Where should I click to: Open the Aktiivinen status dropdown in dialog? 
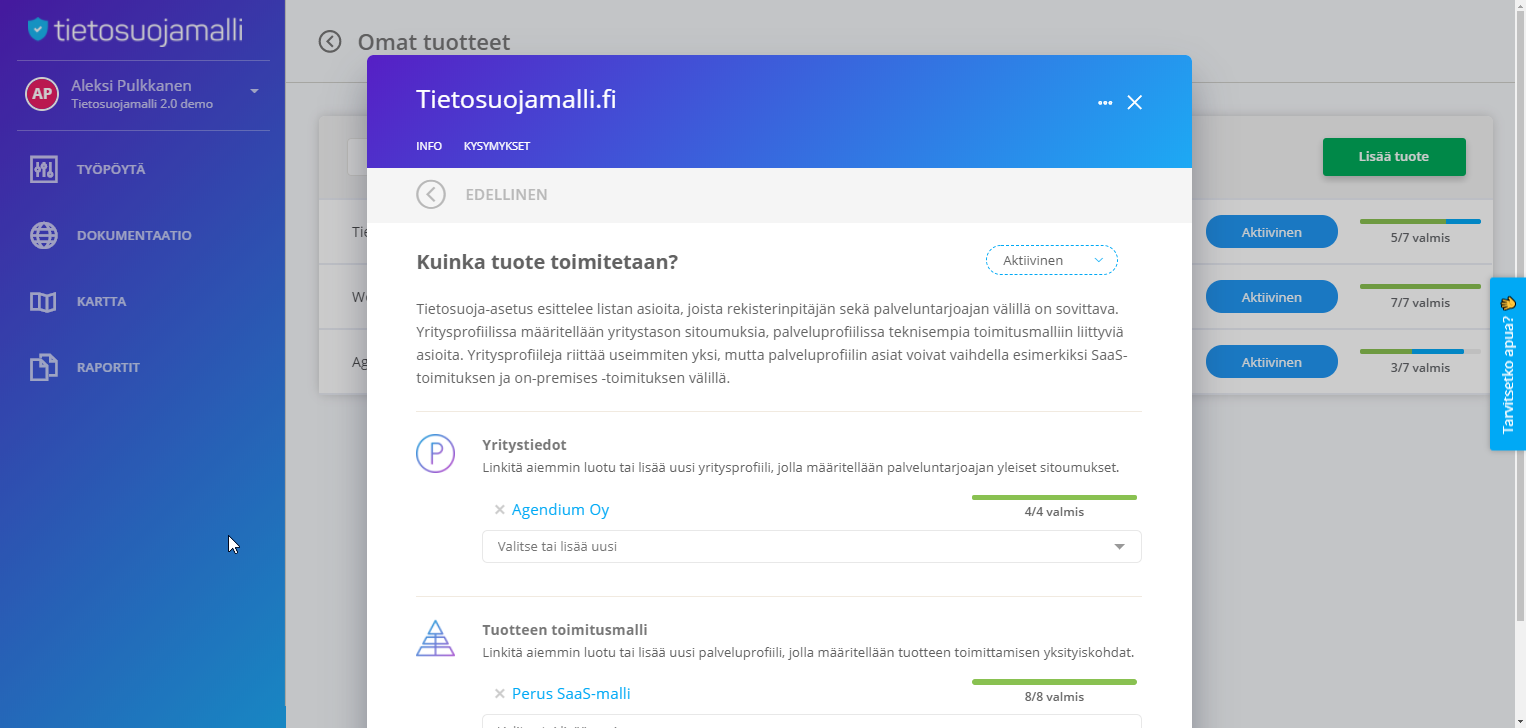click(x=1052, y=260)
